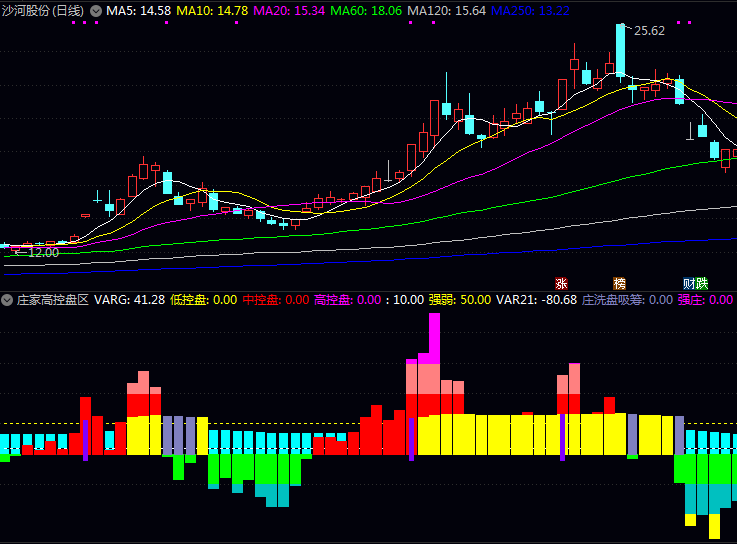
Task: Click the 榜 marker icon
Action: (619, 283)
